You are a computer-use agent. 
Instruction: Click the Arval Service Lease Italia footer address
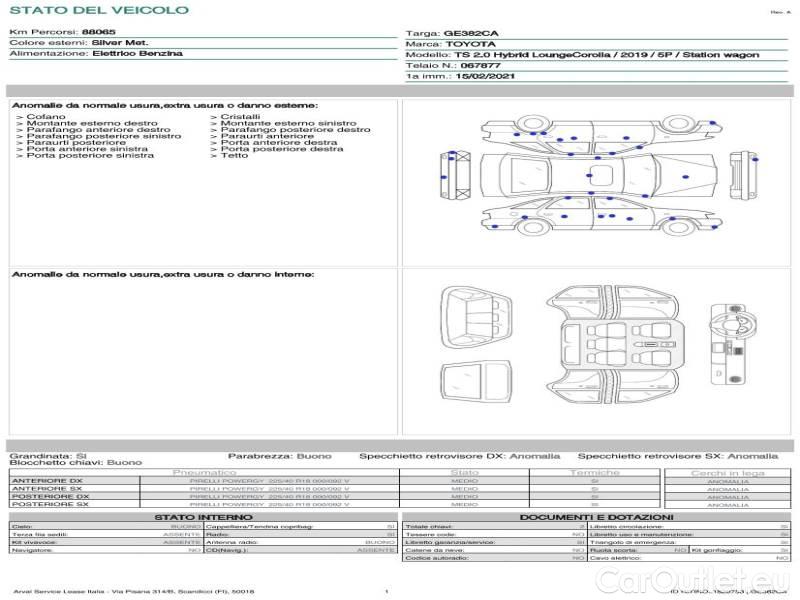point(134,592)
